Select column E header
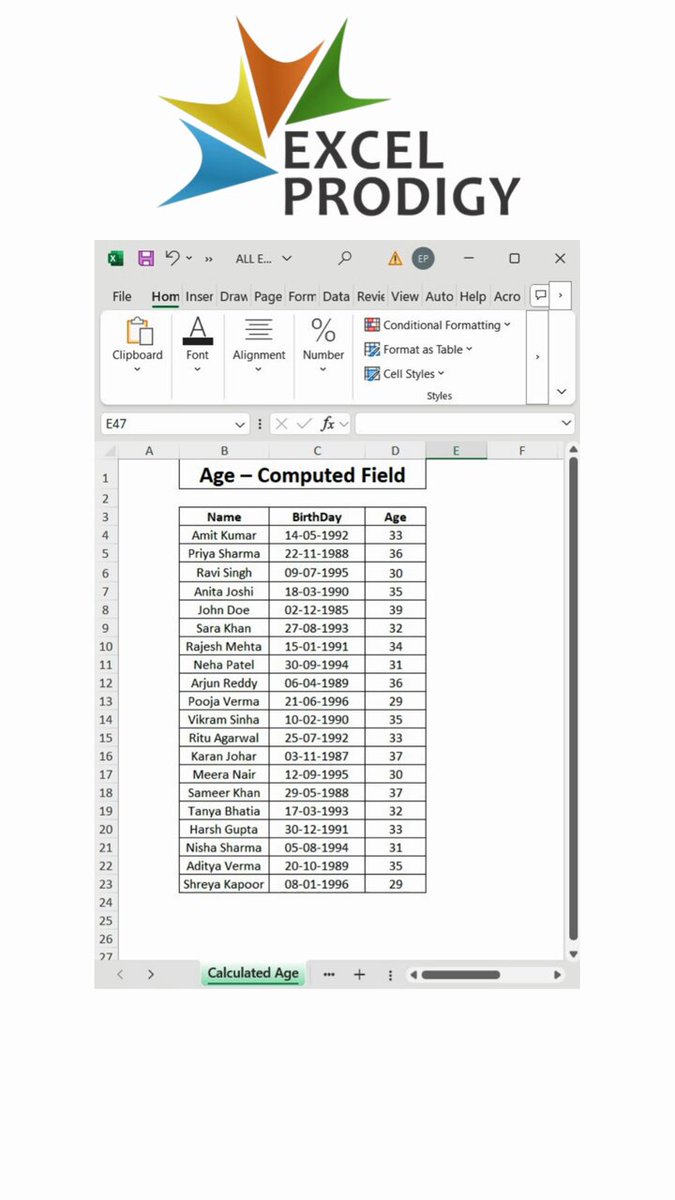Screen dimensions: 675x1200 [x=456, y=451]
